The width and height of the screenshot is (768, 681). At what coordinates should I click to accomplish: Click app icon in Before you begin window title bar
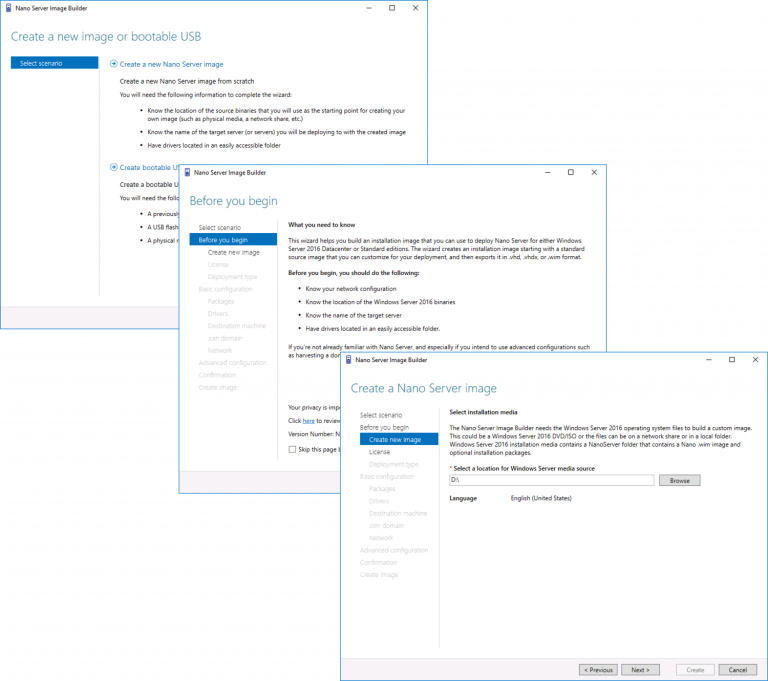click(x=187, y=172)
